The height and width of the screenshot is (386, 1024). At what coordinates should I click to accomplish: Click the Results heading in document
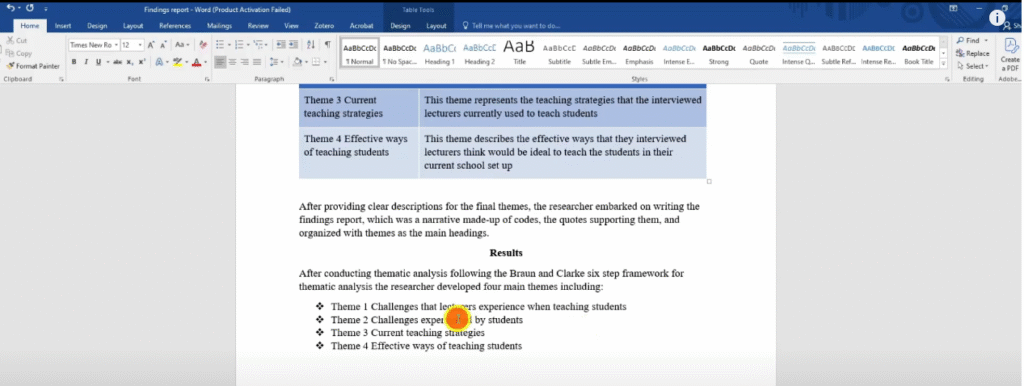pos(506,253)
